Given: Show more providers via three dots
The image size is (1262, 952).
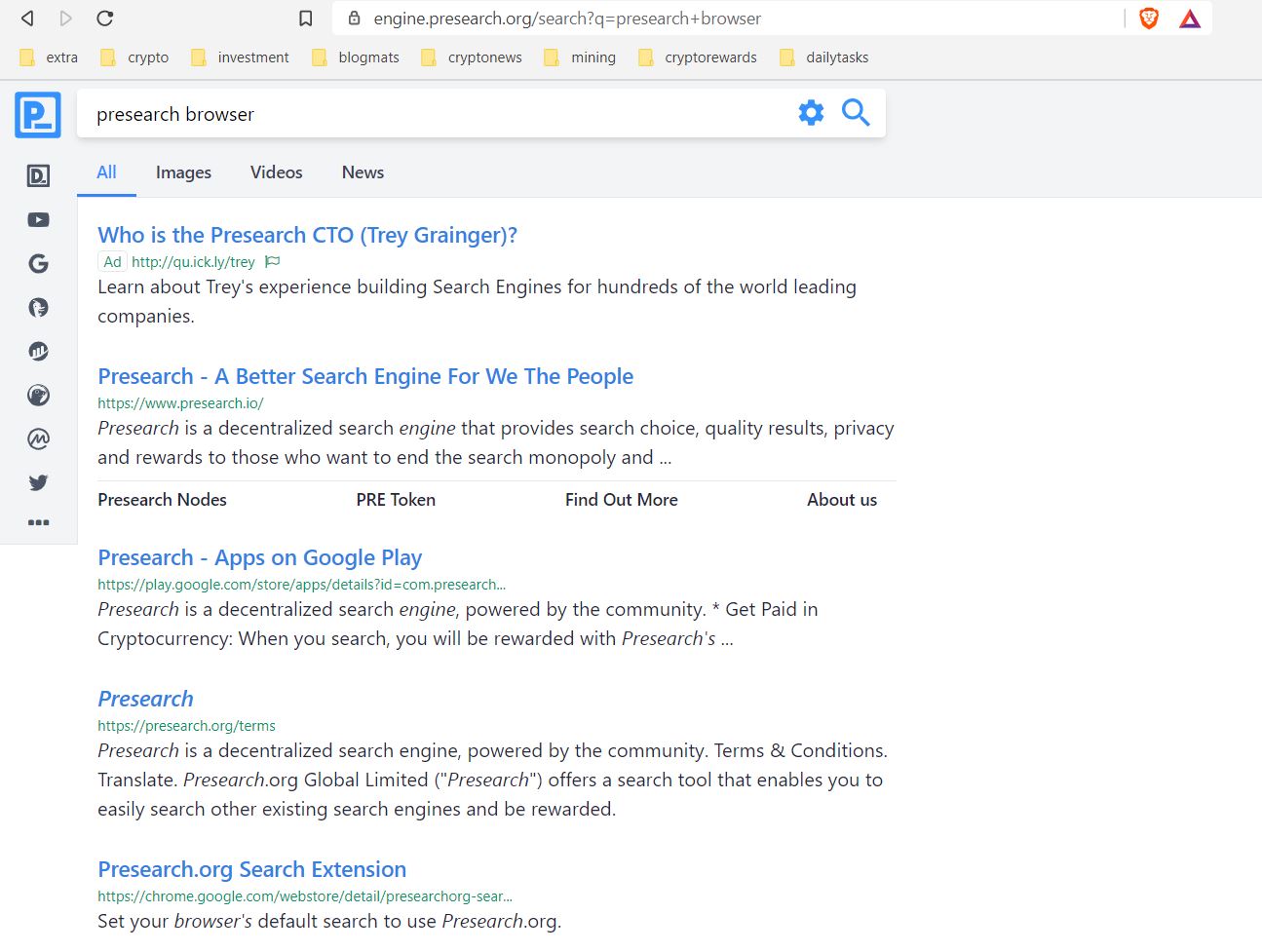Looking at the screenshot, I should pos(38,522).
